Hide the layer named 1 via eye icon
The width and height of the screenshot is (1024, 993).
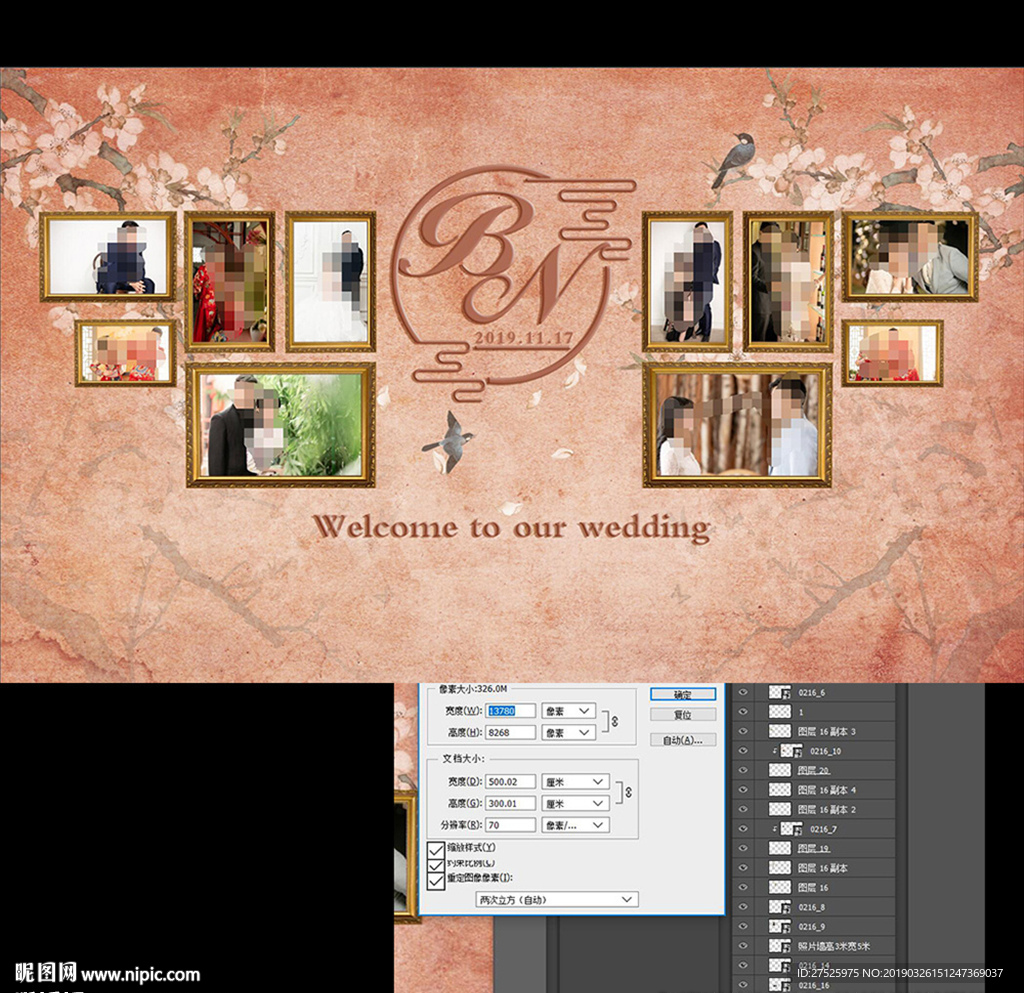click(743, 712)
